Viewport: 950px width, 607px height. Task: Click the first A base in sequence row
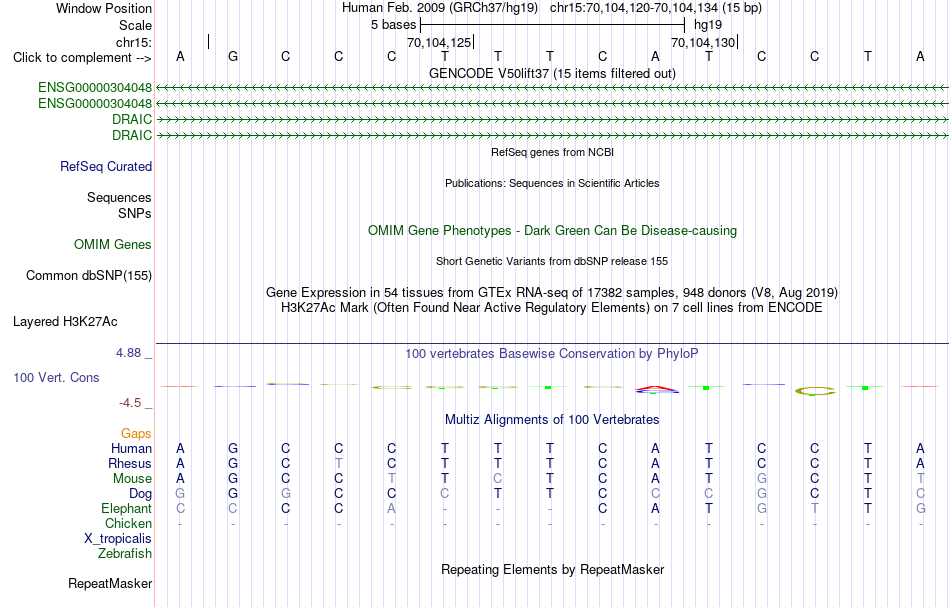[x=180, y=56]
